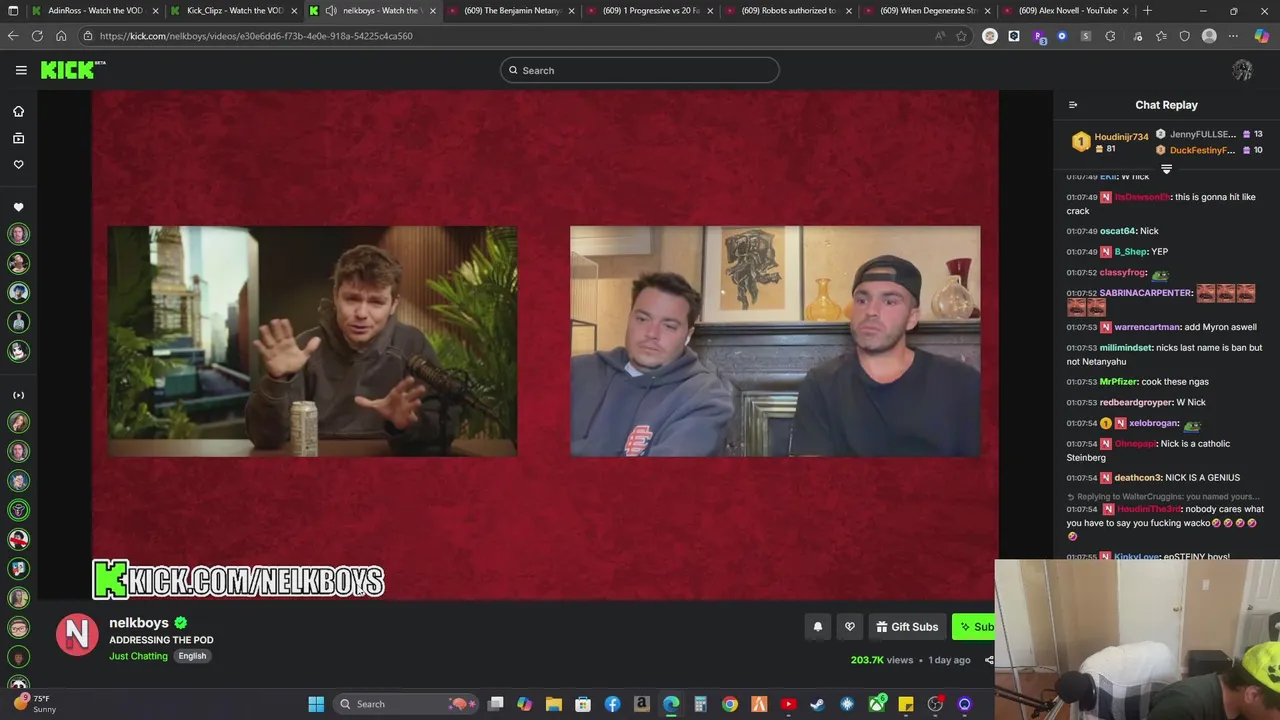Open Steam from the taskbar
Viewport: 1280px width, 720px height.
[x=818, y=704]
